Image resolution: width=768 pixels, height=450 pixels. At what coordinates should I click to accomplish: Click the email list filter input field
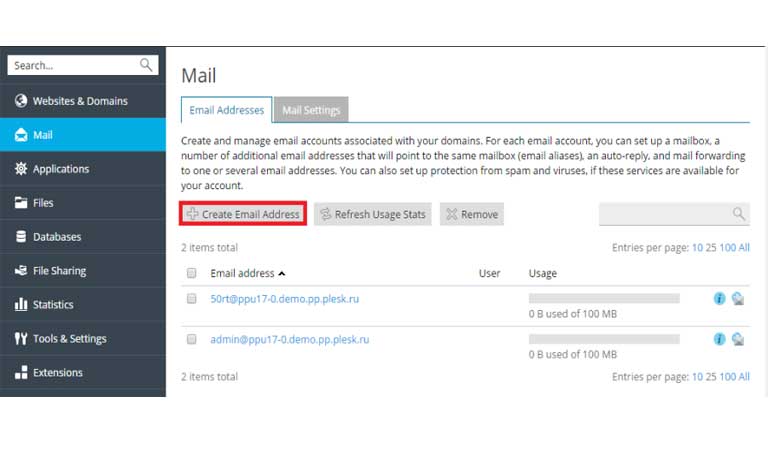coord(674,214)
